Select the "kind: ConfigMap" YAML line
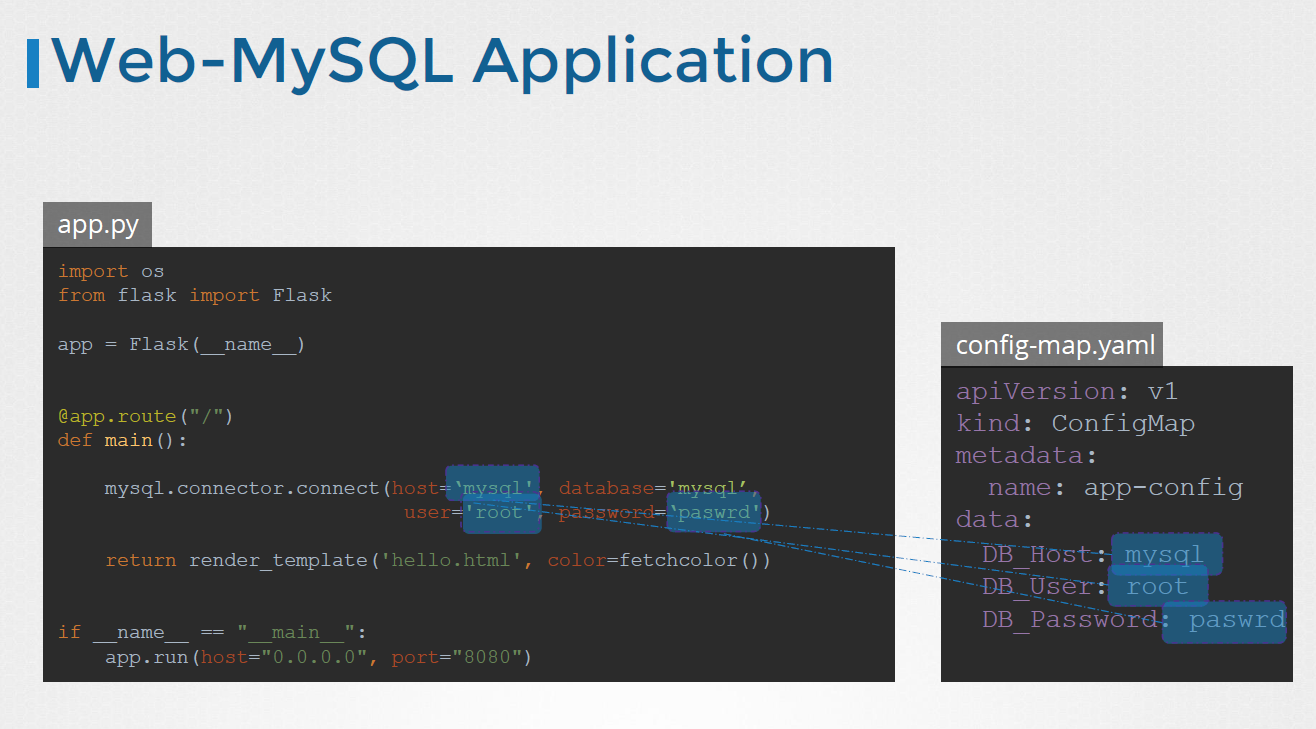 tap(1075, 423)
